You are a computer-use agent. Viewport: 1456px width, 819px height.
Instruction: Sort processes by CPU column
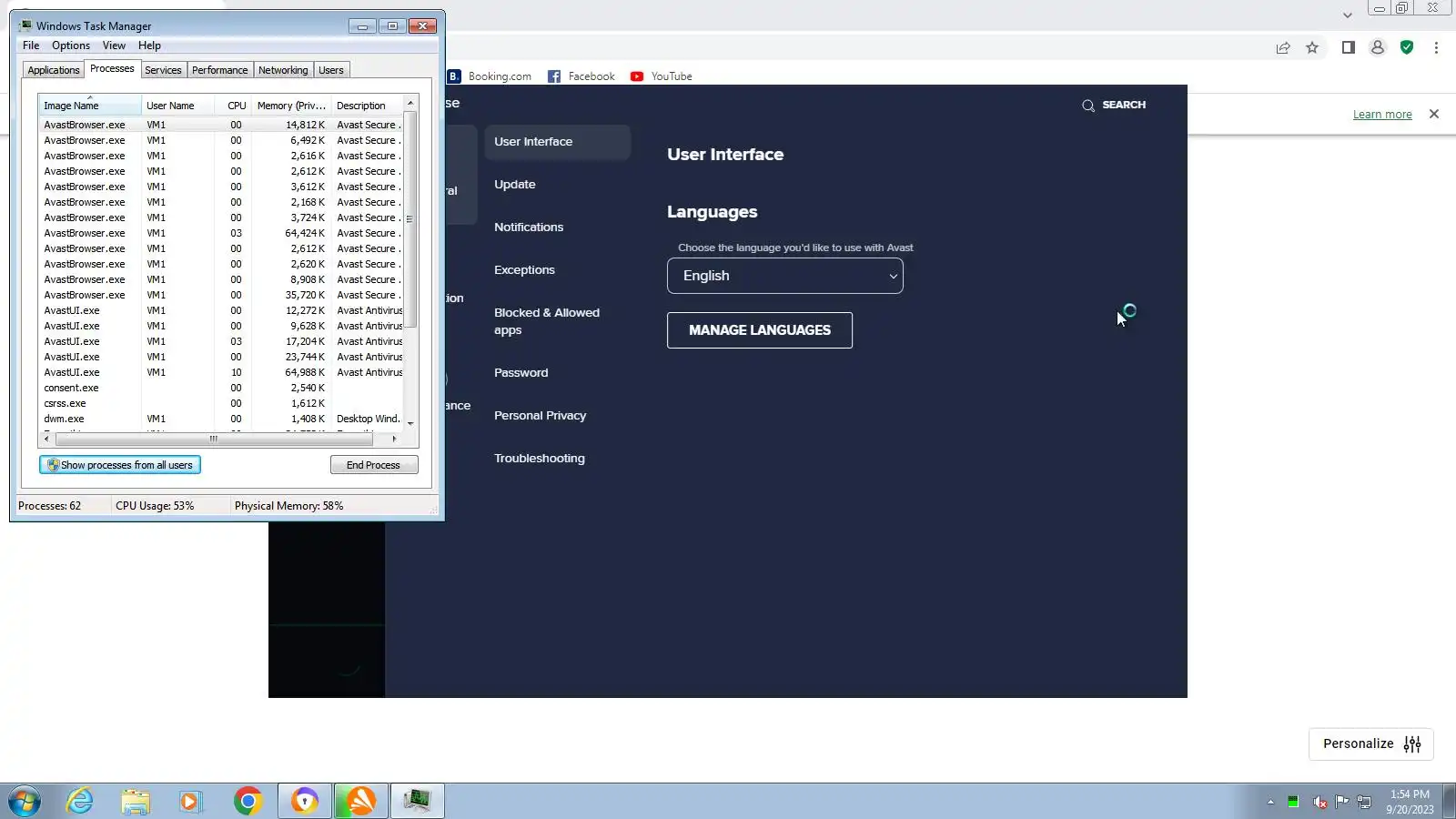pyautogui.click(x=233, y=106)
